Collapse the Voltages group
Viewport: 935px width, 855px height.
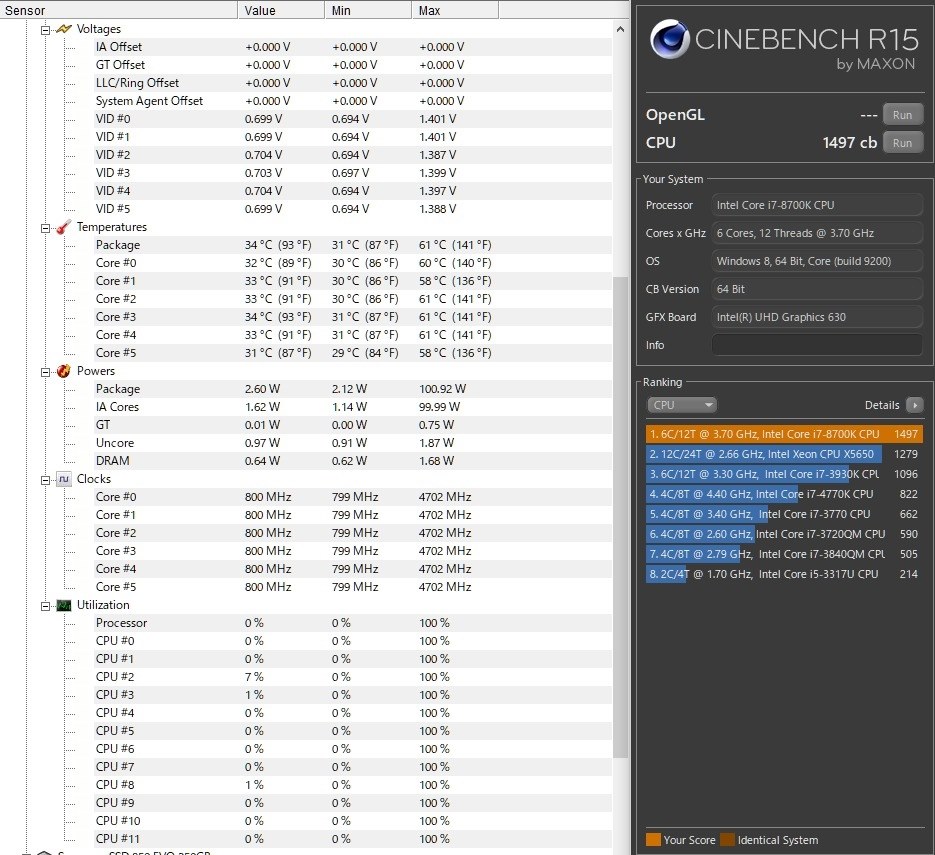tap(45, 28)
